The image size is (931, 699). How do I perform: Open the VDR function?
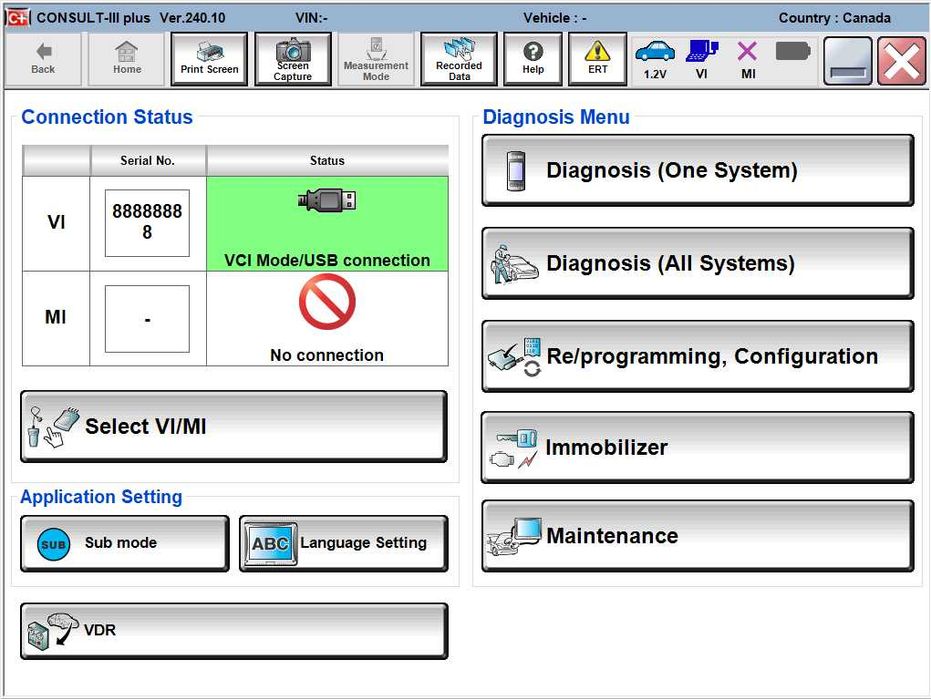click(234, 631)
